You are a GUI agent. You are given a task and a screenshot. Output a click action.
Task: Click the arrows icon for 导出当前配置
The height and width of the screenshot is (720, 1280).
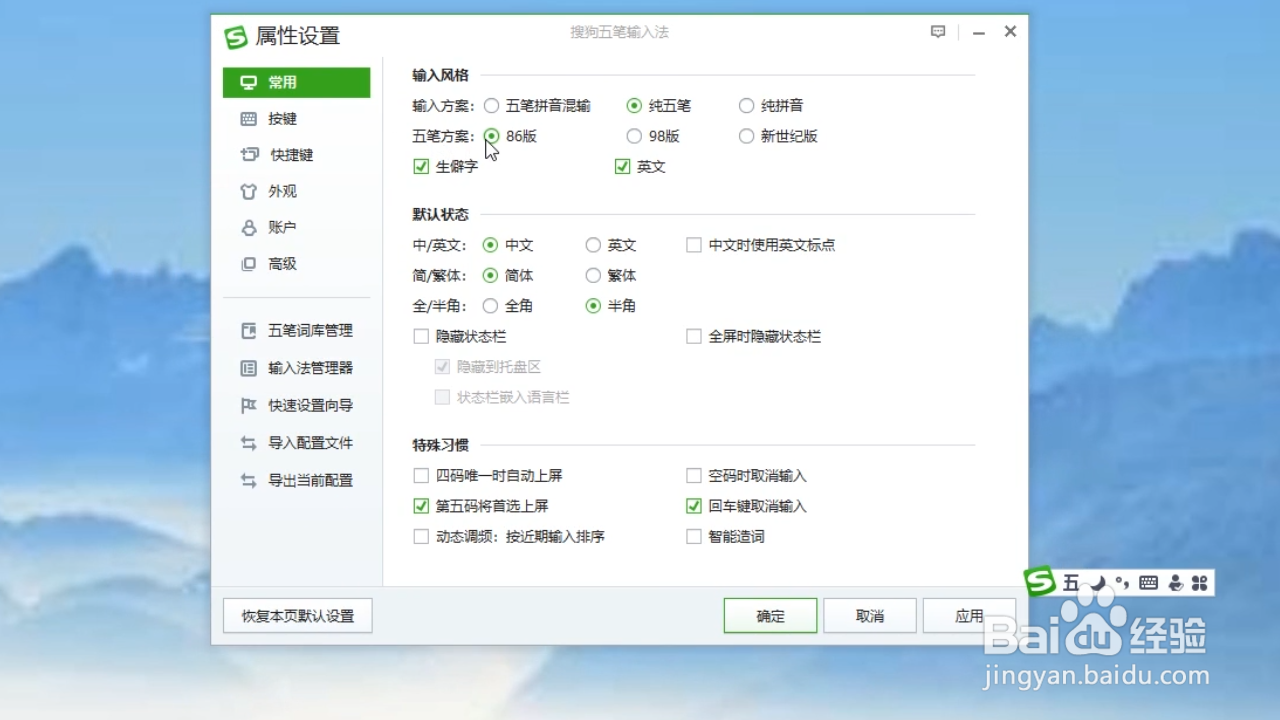[249, 481]
